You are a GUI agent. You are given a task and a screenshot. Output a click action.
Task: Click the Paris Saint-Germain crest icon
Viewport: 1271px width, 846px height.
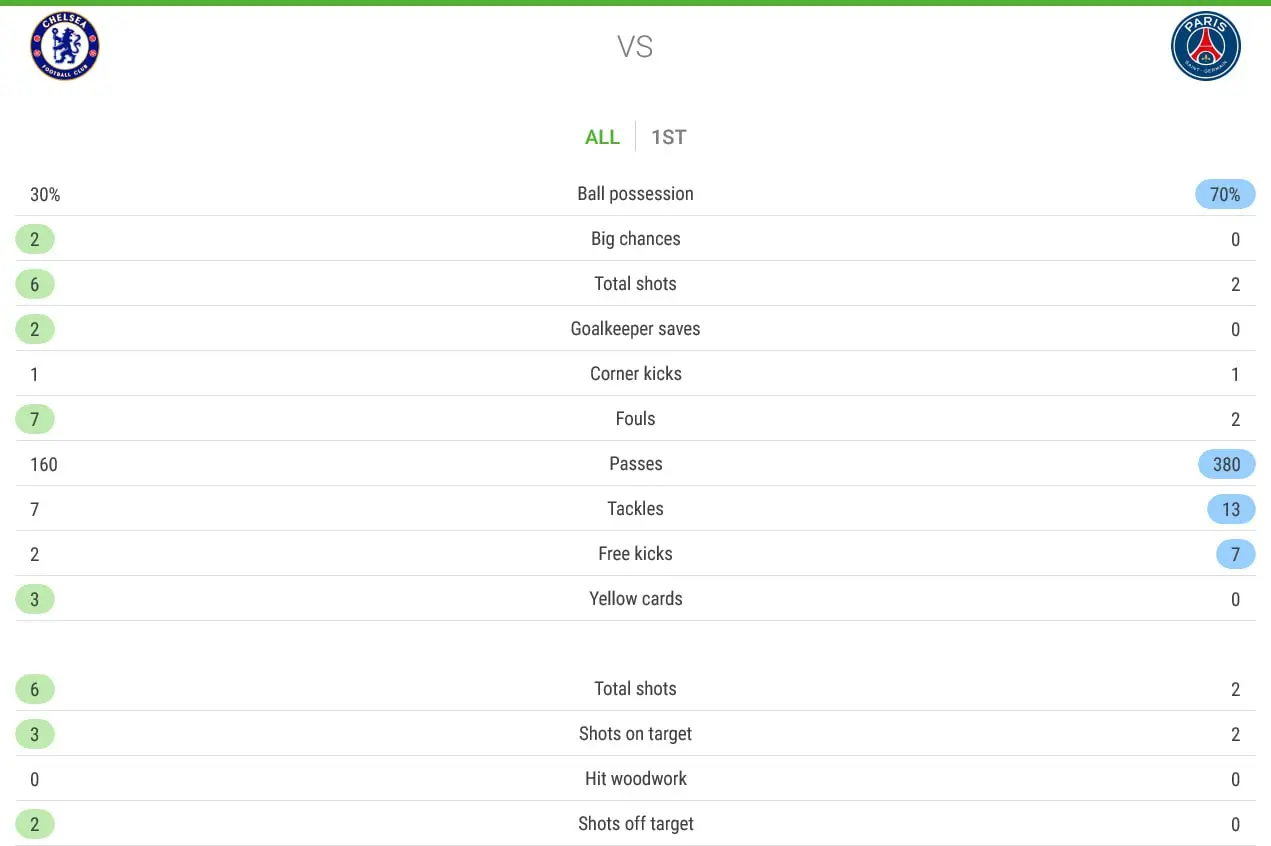pyautogui.click(x=1205, y=47)
